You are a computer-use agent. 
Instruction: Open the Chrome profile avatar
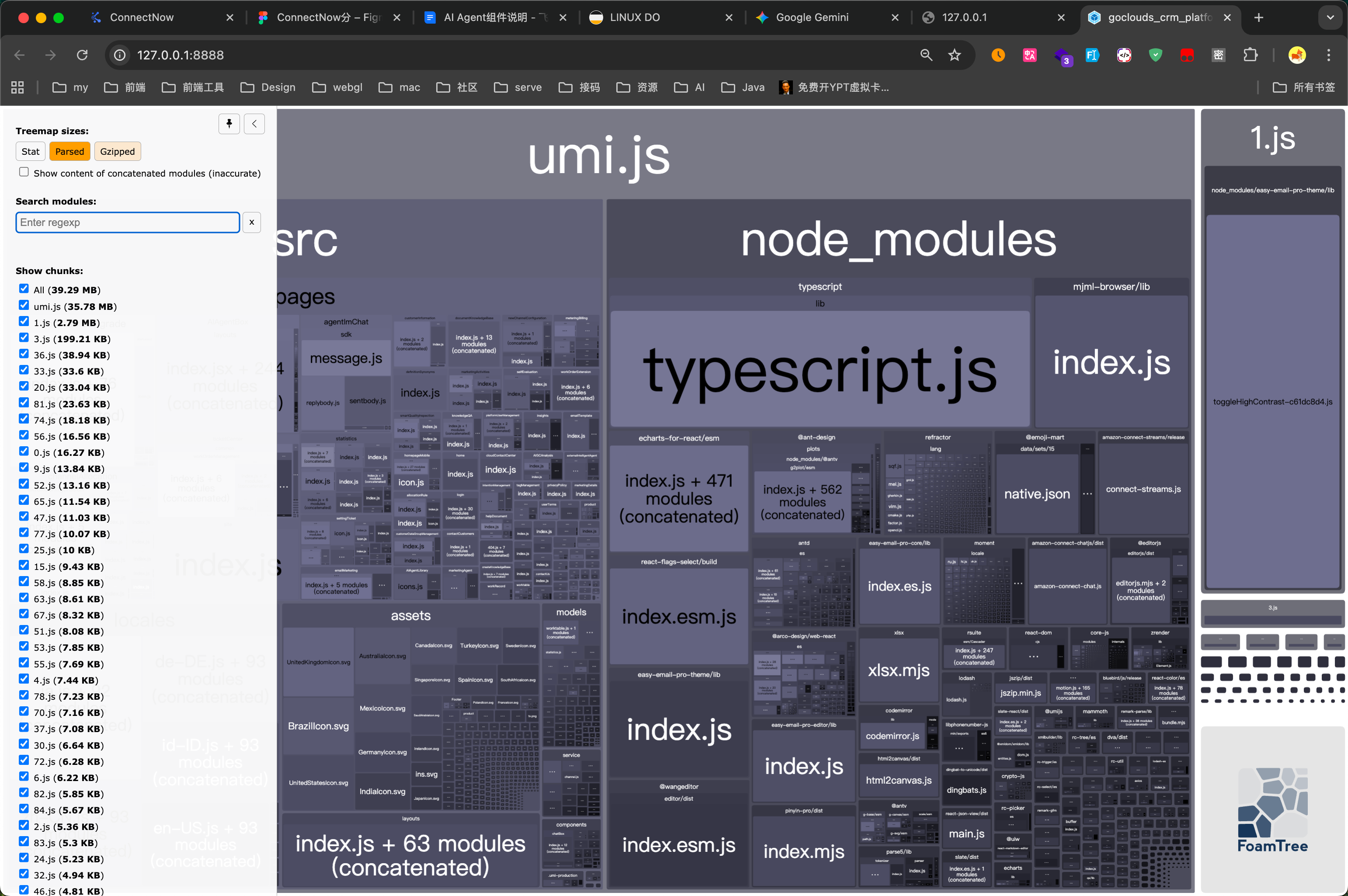(1297, 55)
